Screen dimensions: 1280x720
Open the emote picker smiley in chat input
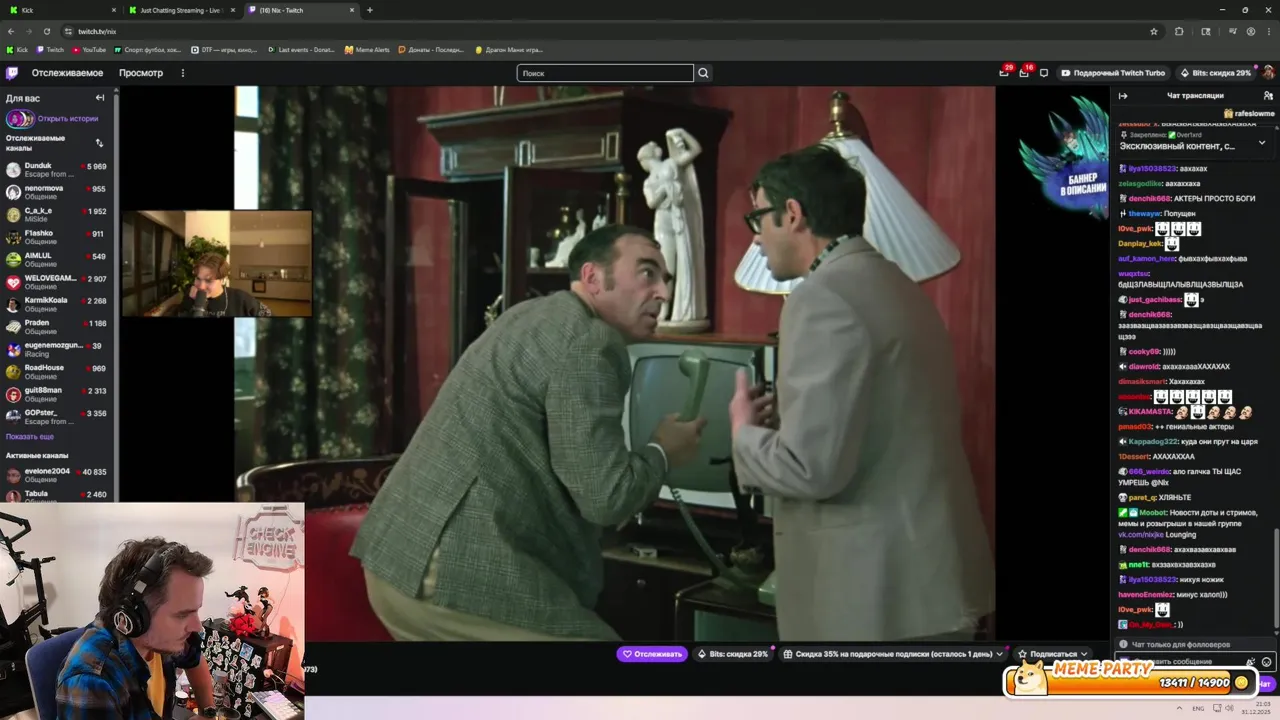coord(1267,661)
